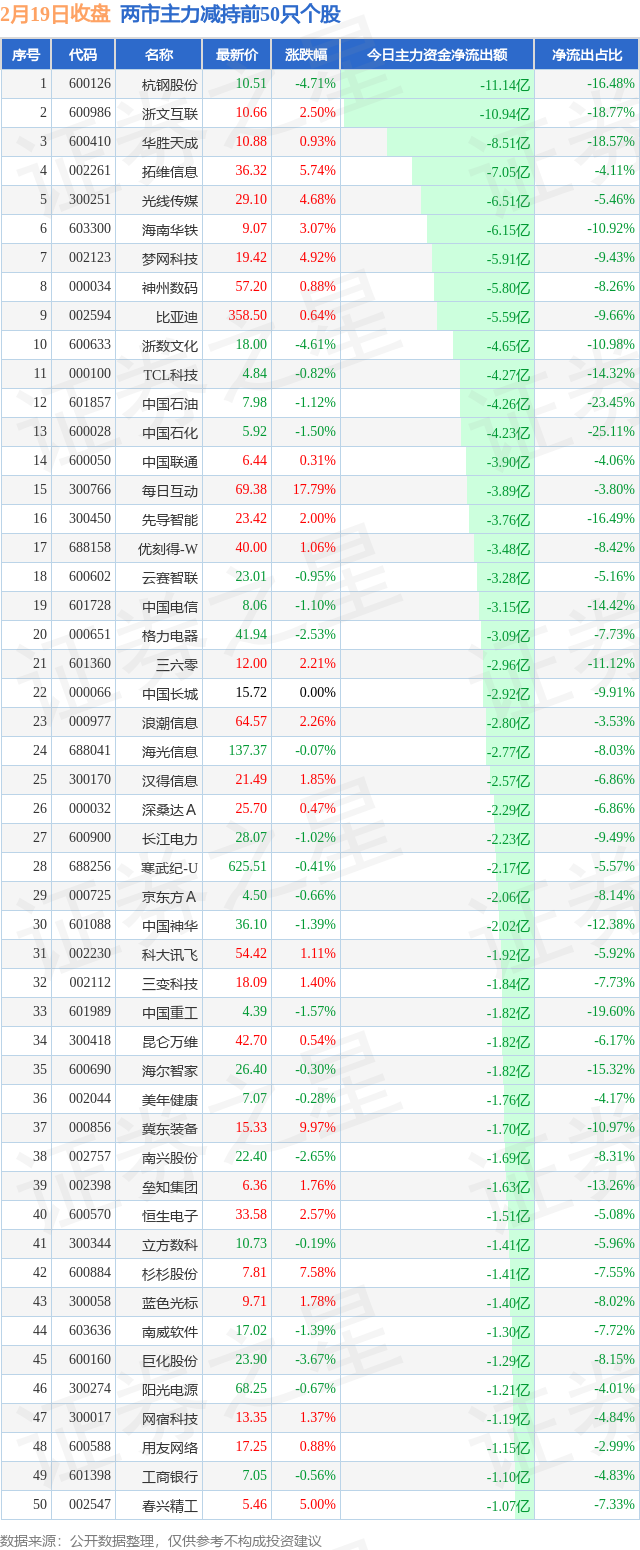Select the stock name 工商银行
Viewport: 640px width, 1550px height.
pos(170,1477)
